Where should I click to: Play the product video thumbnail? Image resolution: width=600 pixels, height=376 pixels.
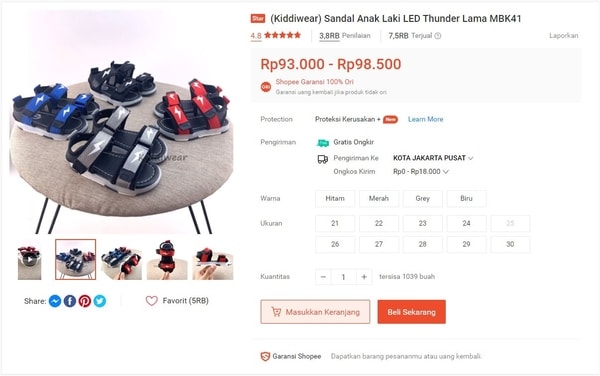pyautogui.click(x=29, y=260)
